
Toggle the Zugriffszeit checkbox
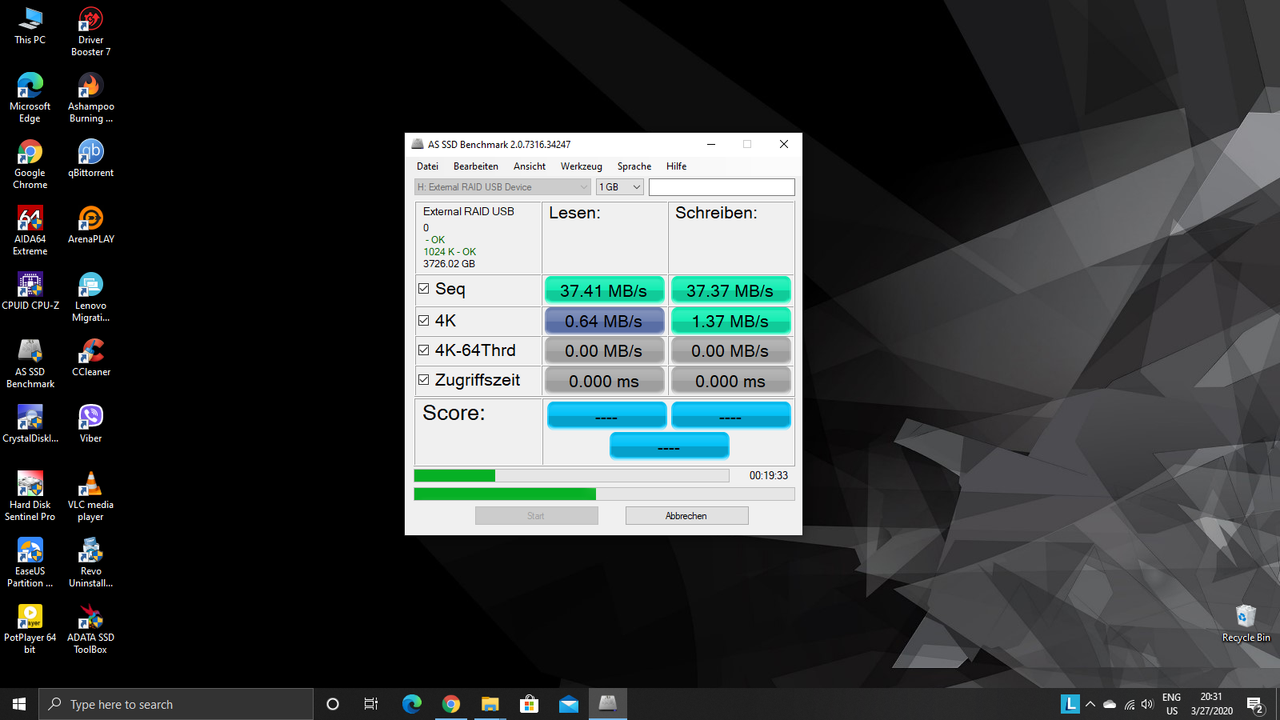point(423,380)
